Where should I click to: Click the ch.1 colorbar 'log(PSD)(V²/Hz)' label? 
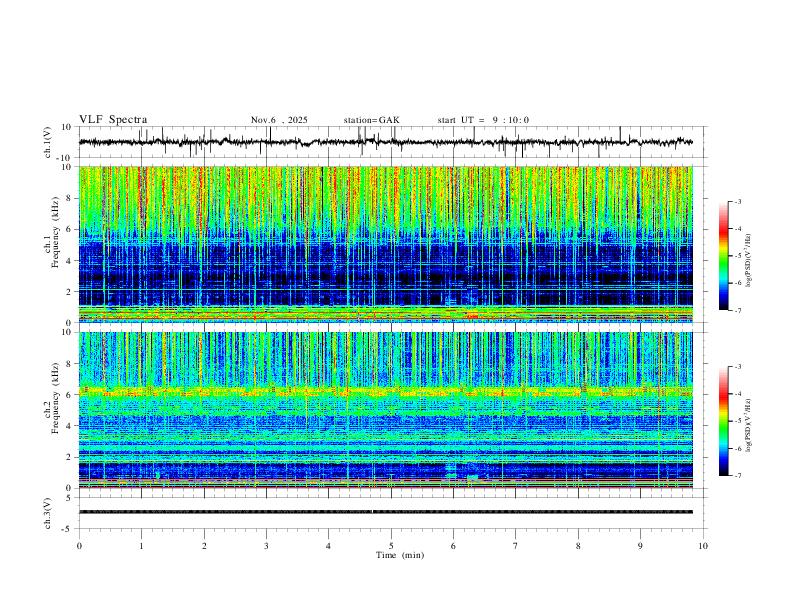(x=748, y=261)
